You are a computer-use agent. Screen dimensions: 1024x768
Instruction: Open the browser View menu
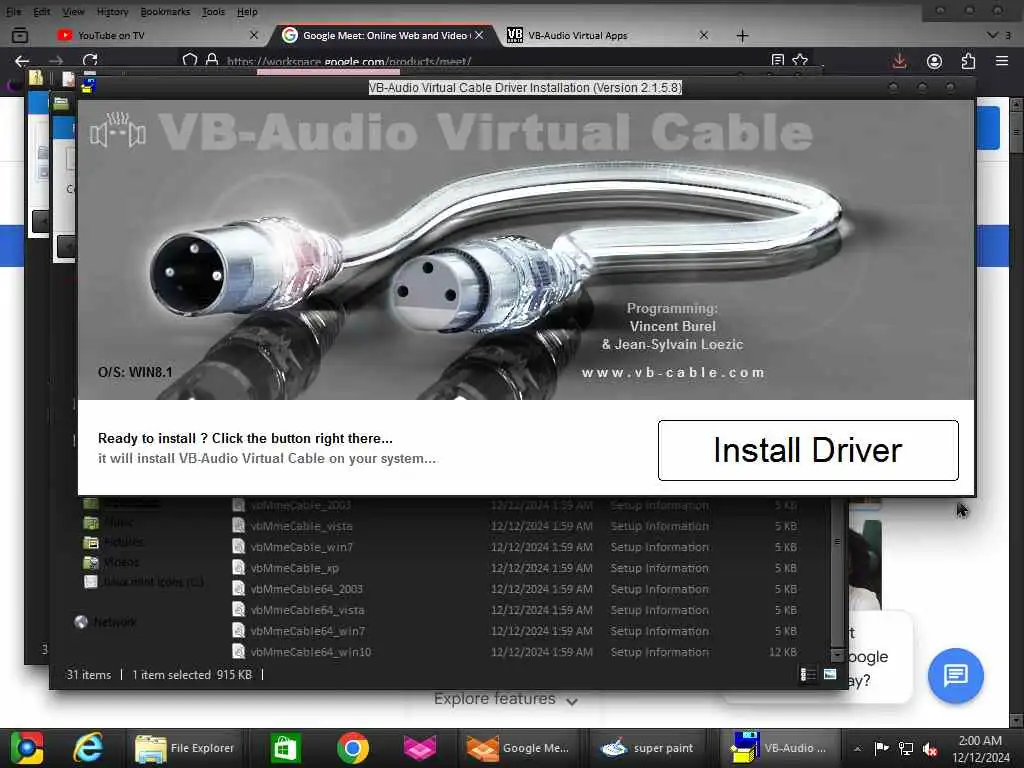click(73, 12)
